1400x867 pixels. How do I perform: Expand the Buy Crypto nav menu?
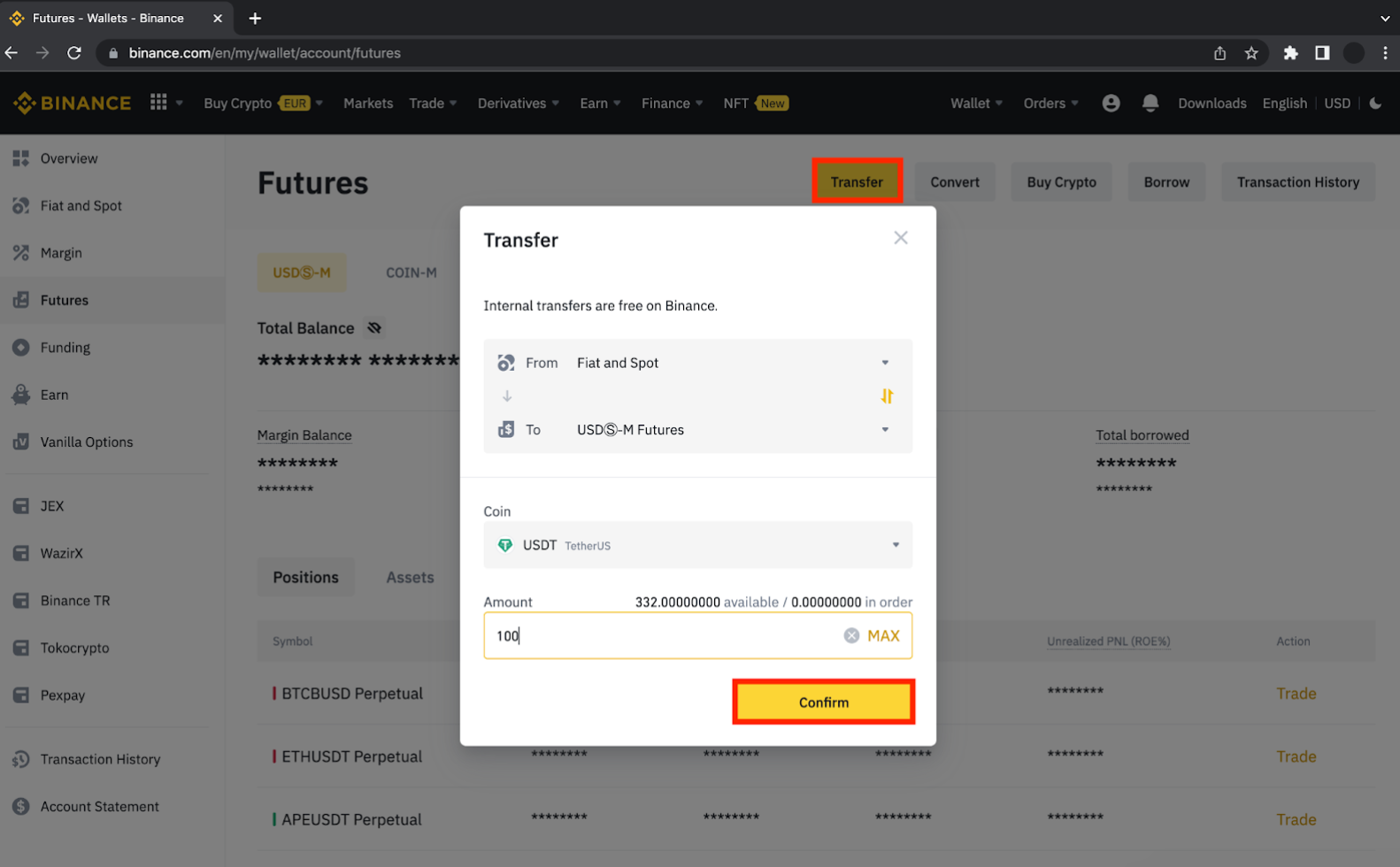[x=263, y=104]
